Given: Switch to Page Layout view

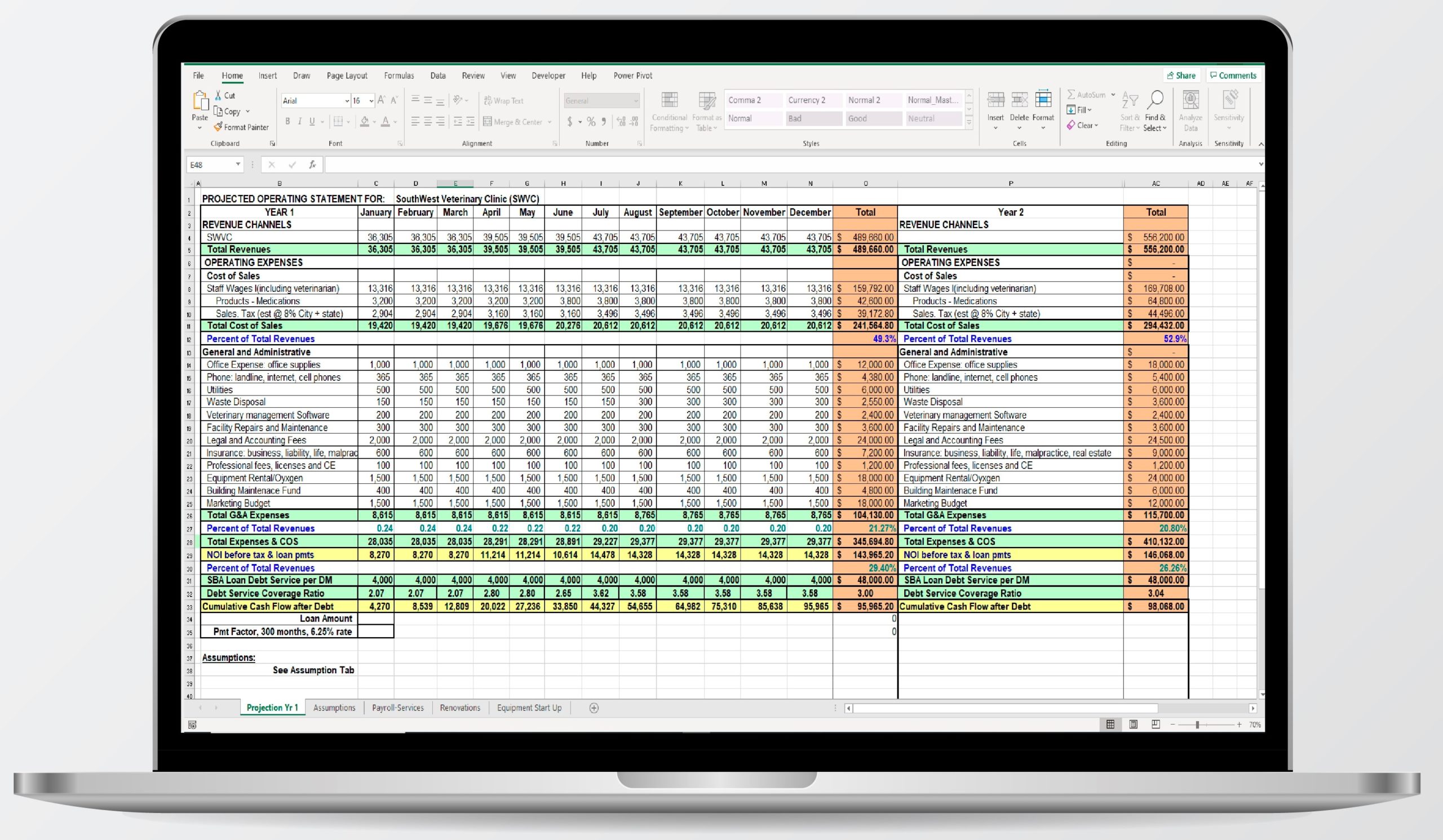Looking at the screenshot, I should point(1133,725).
